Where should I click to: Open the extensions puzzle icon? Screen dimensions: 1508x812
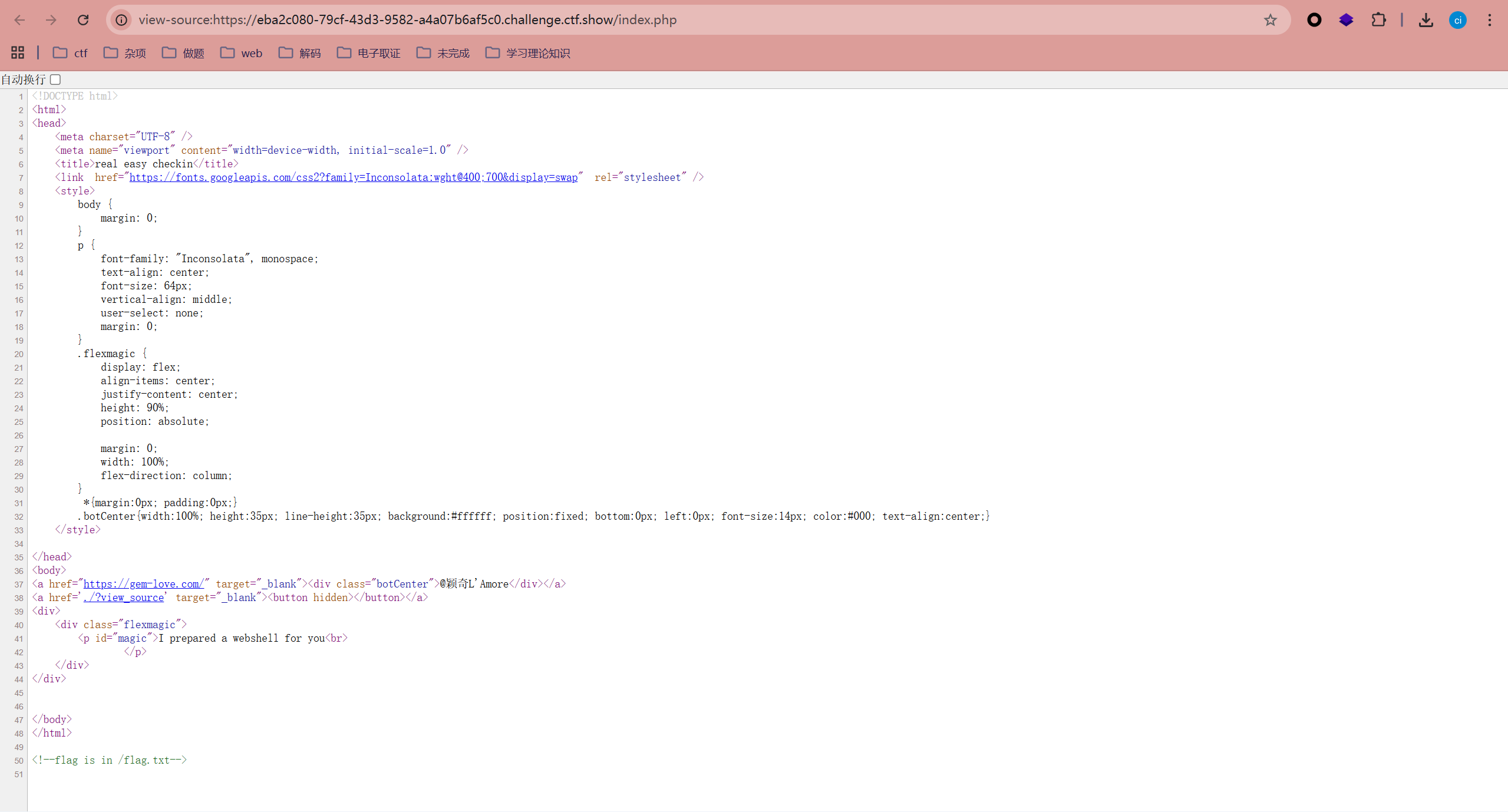[x=1378, y=20]
